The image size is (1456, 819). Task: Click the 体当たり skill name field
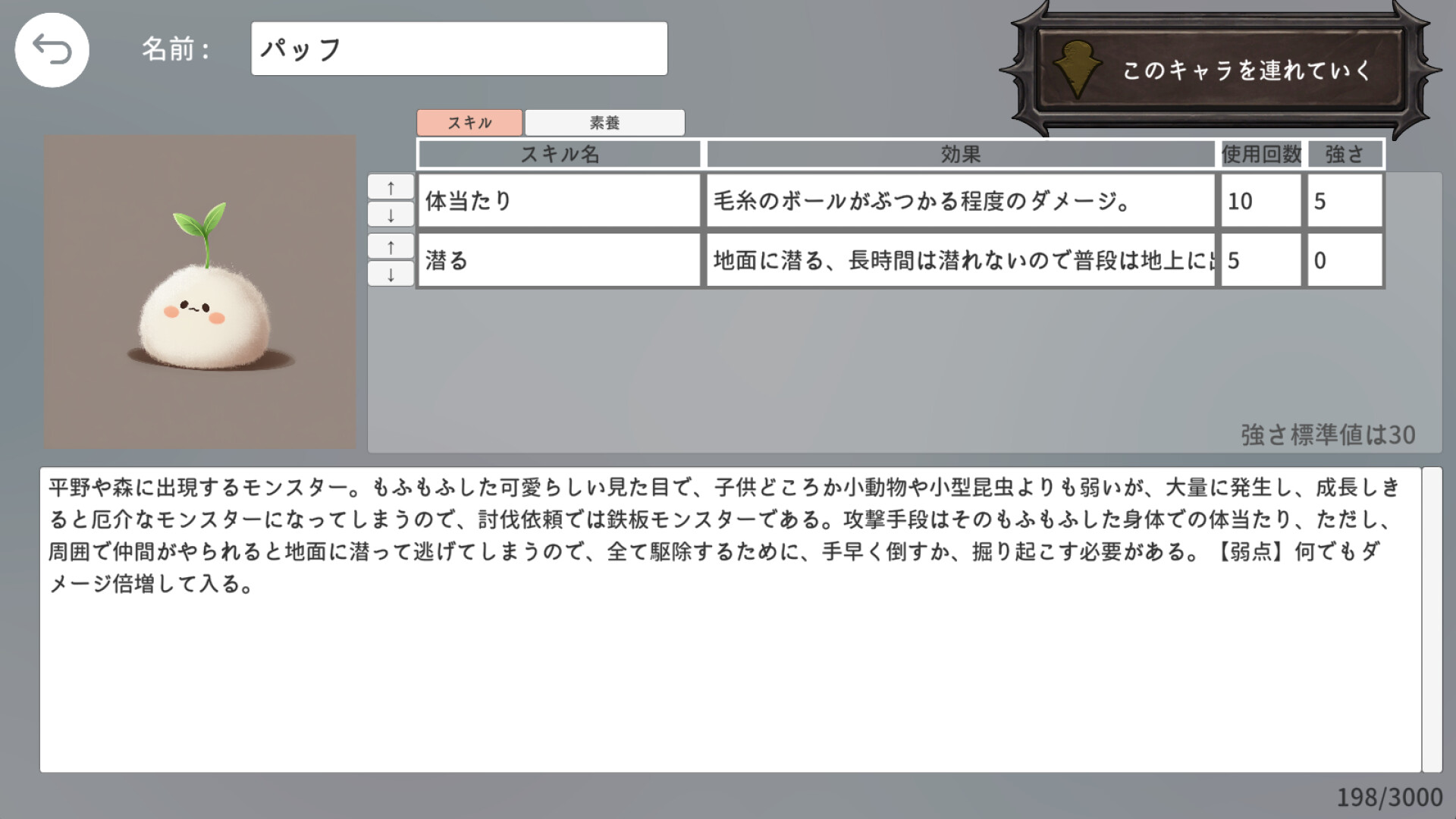pos(559,199)
